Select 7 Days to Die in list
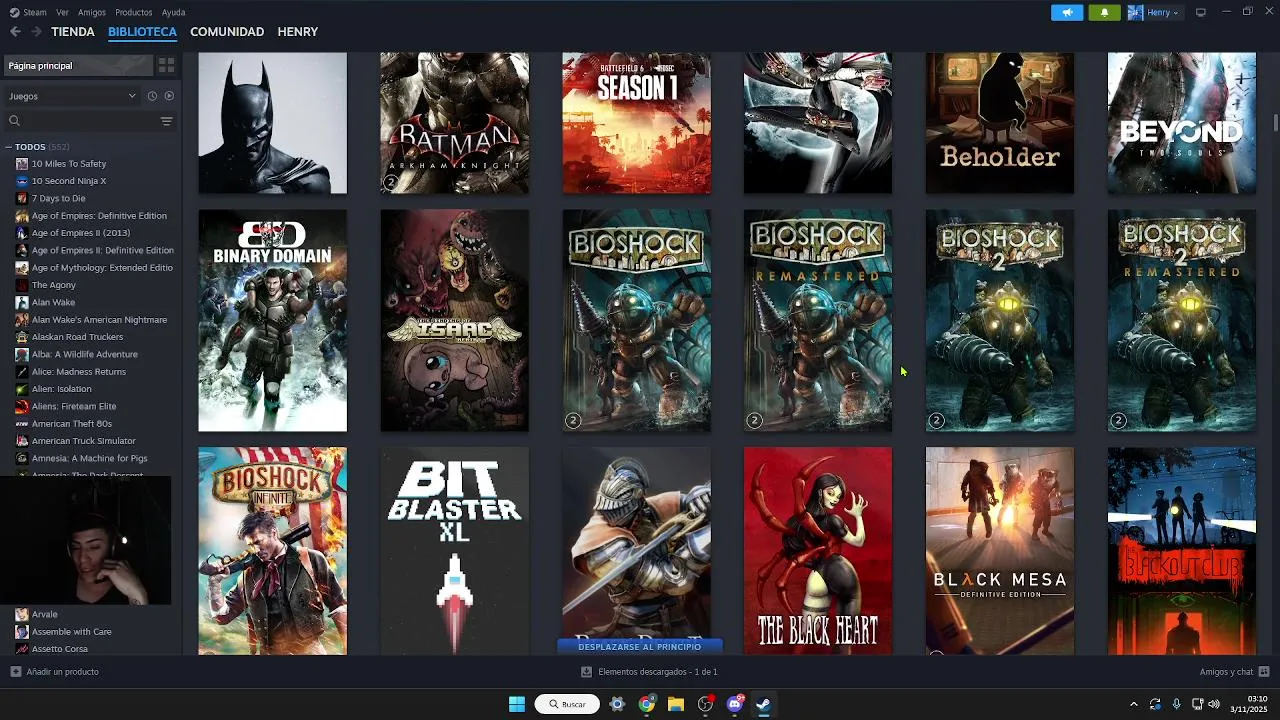The height and width of the screenshot is (720, 1280). pos(58,198)
